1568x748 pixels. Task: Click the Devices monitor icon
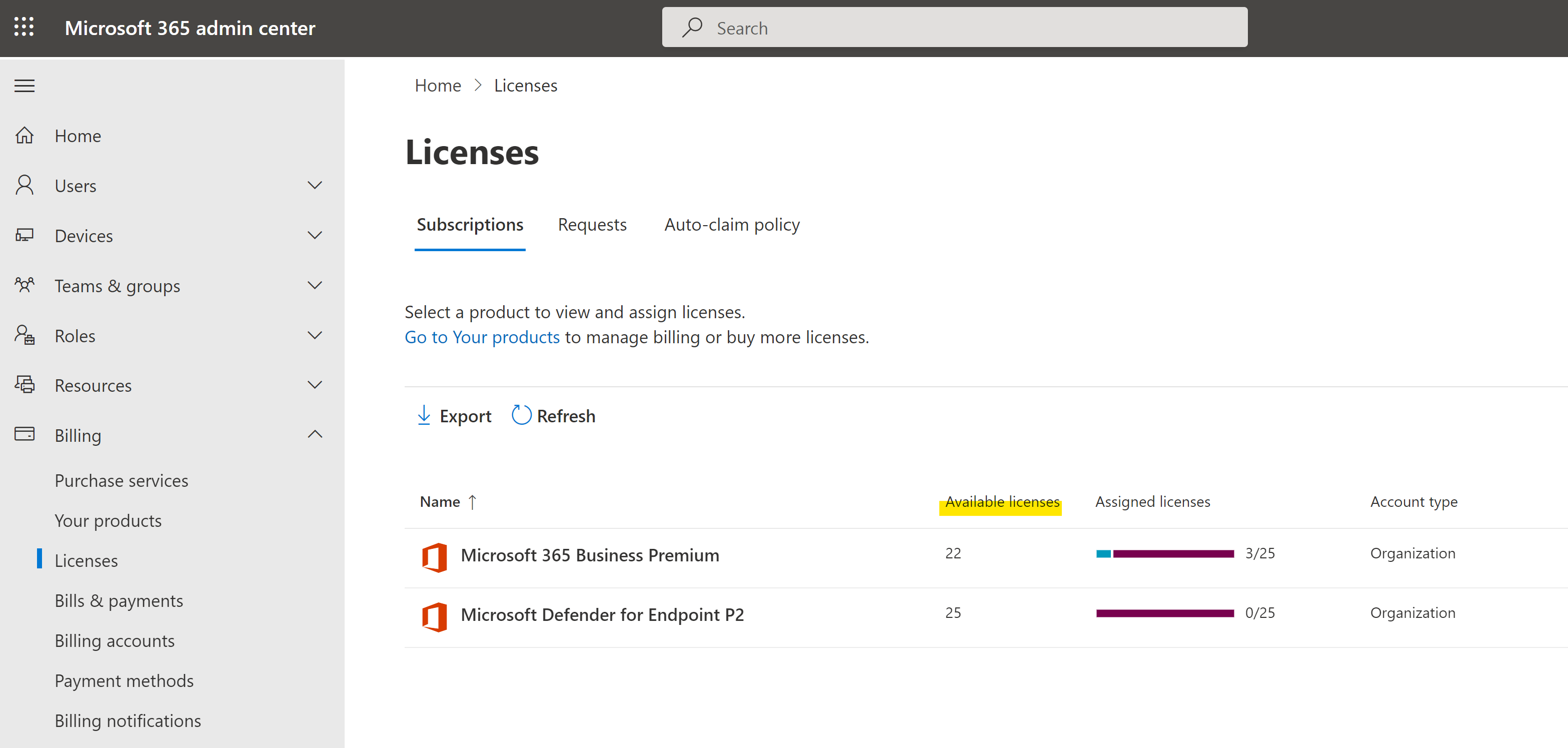point(25,235)
